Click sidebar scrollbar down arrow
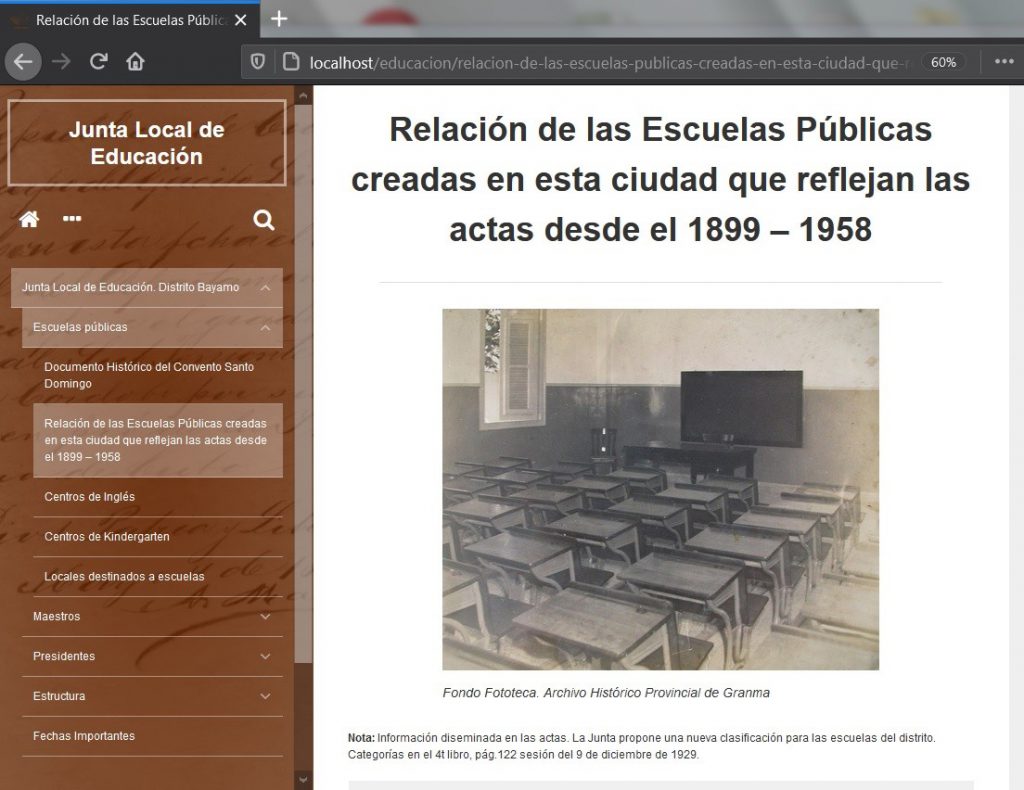The width and height of the screenshot is (1024, 790). pyautogui.click(x=303, y=780)
